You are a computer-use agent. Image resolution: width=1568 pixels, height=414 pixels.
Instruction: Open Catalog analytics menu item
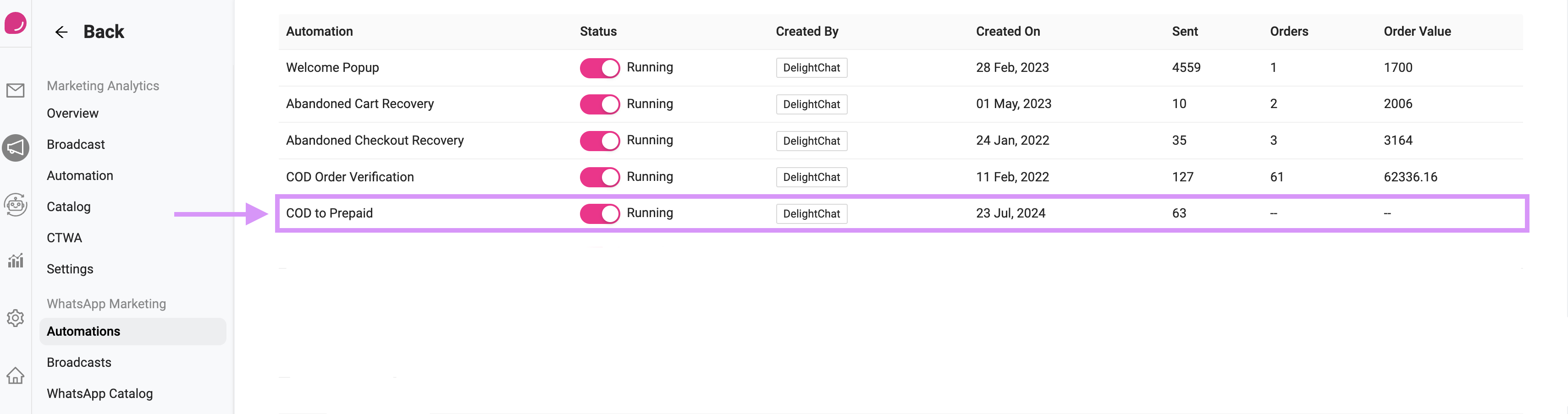pyautogui.click(x=69, y=207)
